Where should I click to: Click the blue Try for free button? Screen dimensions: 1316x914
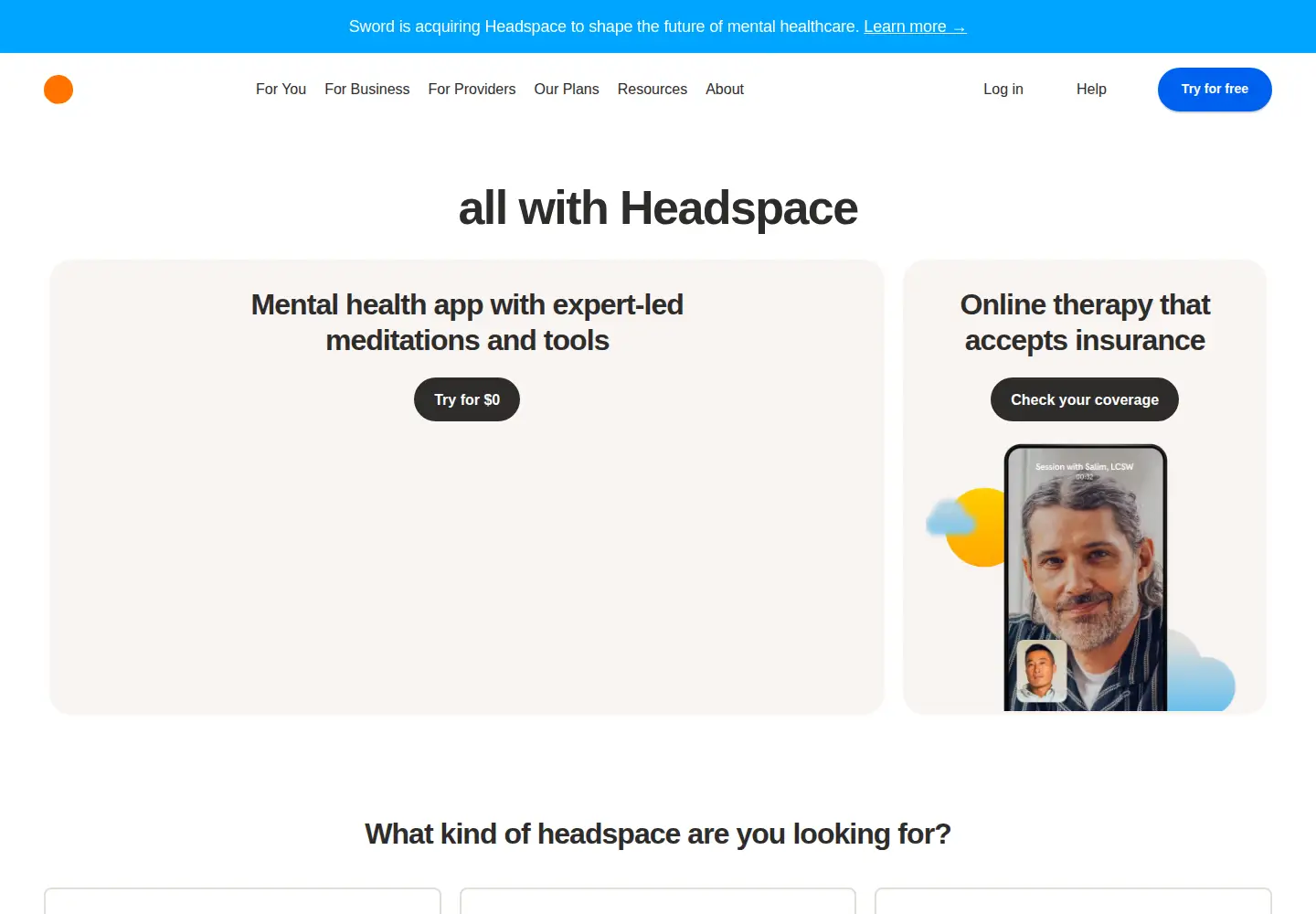coord(1215,90)
